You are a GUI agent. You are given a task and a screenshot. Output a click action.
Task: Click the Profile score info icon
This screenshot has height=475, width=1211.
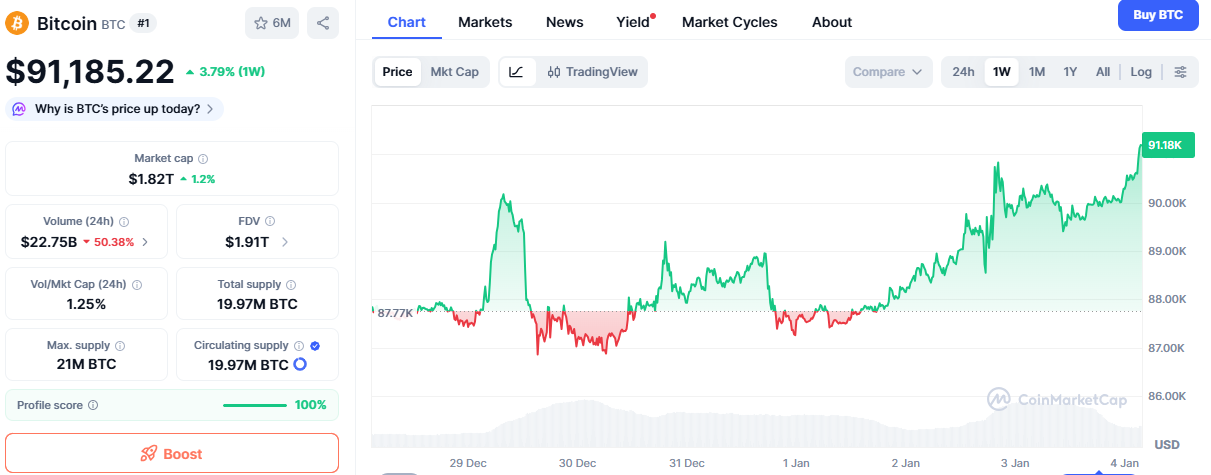(93, 405)
